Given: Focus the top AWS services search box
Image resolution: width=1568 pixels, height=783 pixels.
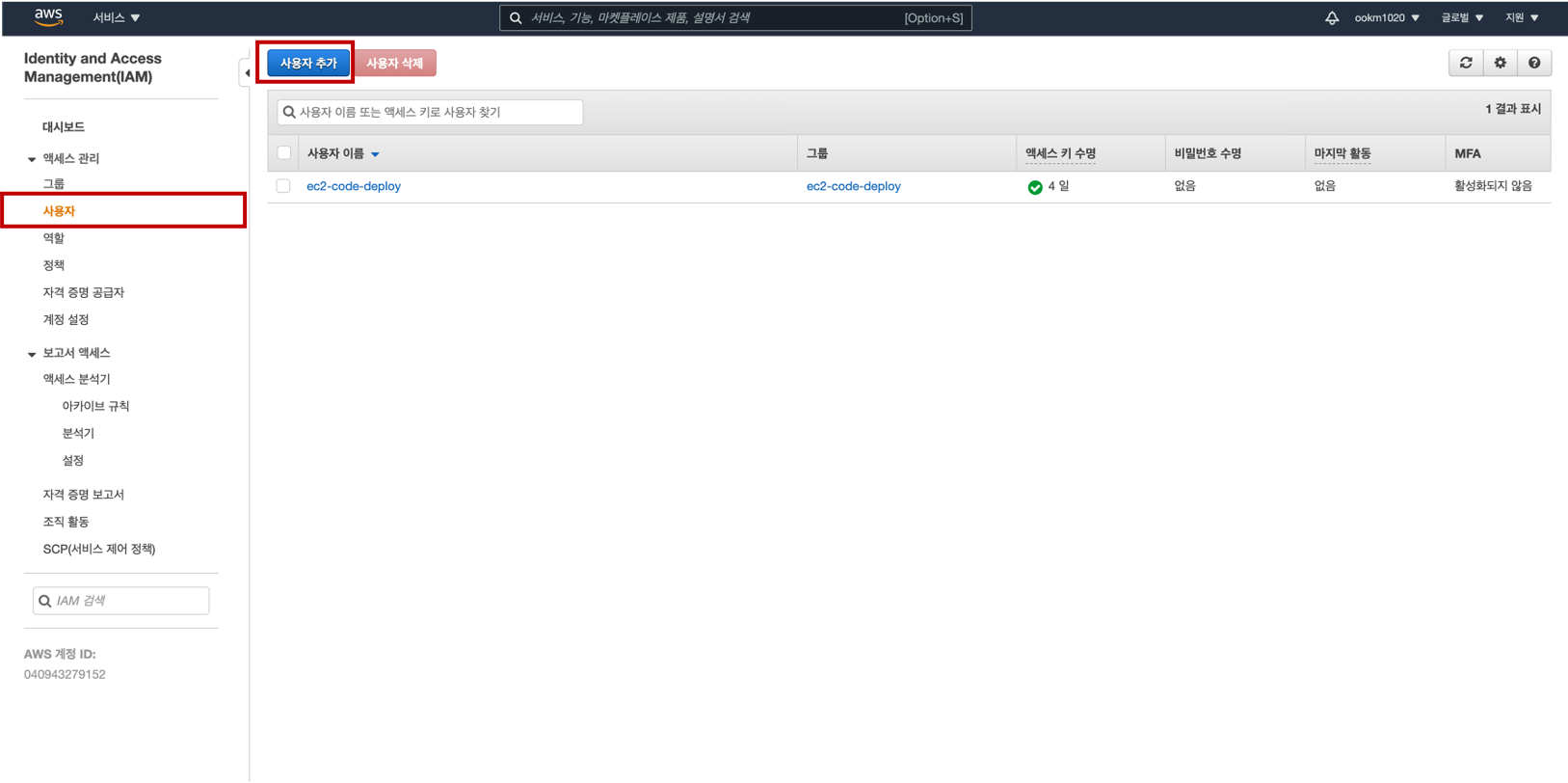Looking at the screenshot, I should click(735, 17).
